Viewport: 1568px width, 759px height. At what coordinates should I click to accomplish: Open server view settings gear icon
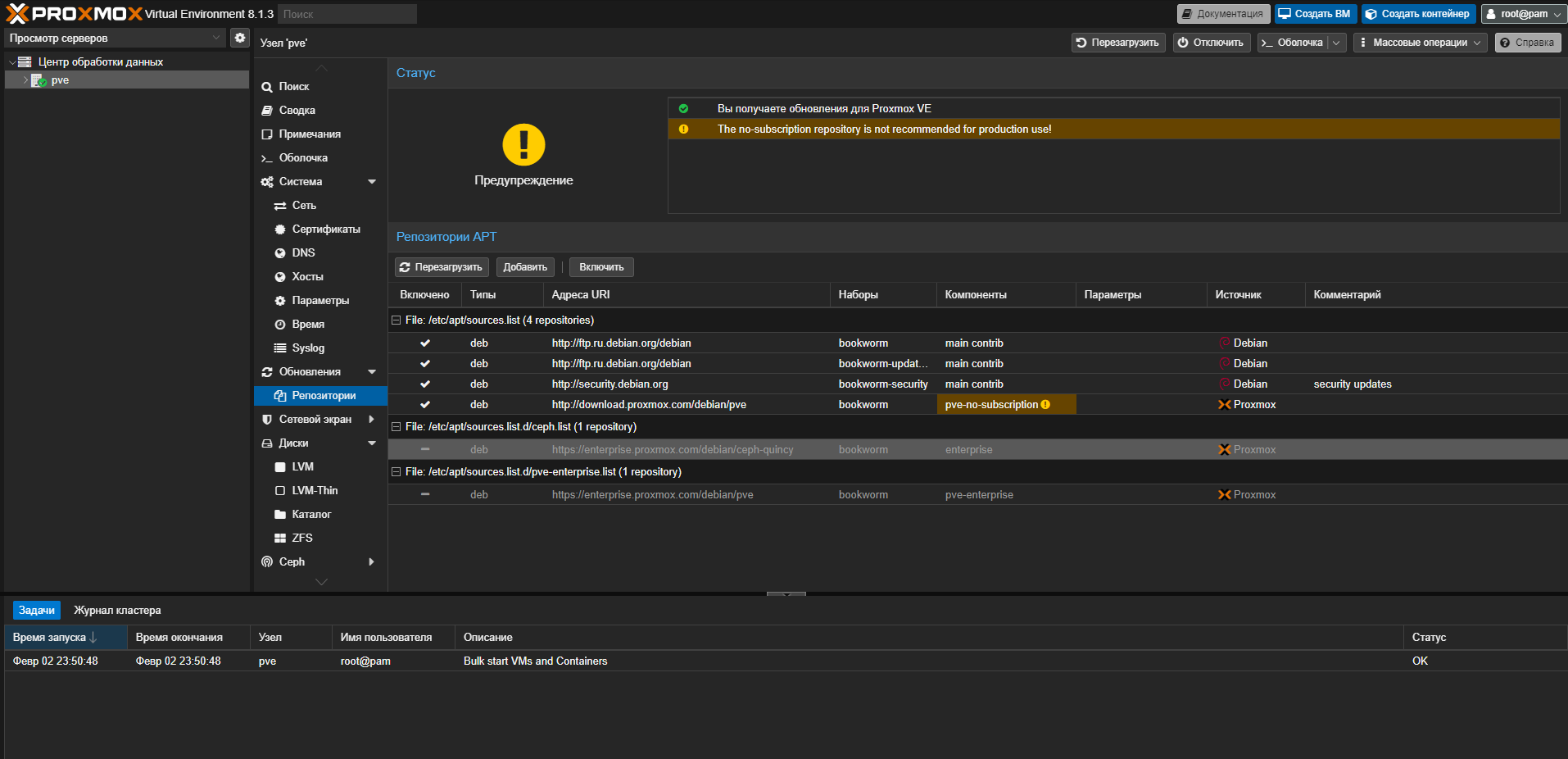240,38
